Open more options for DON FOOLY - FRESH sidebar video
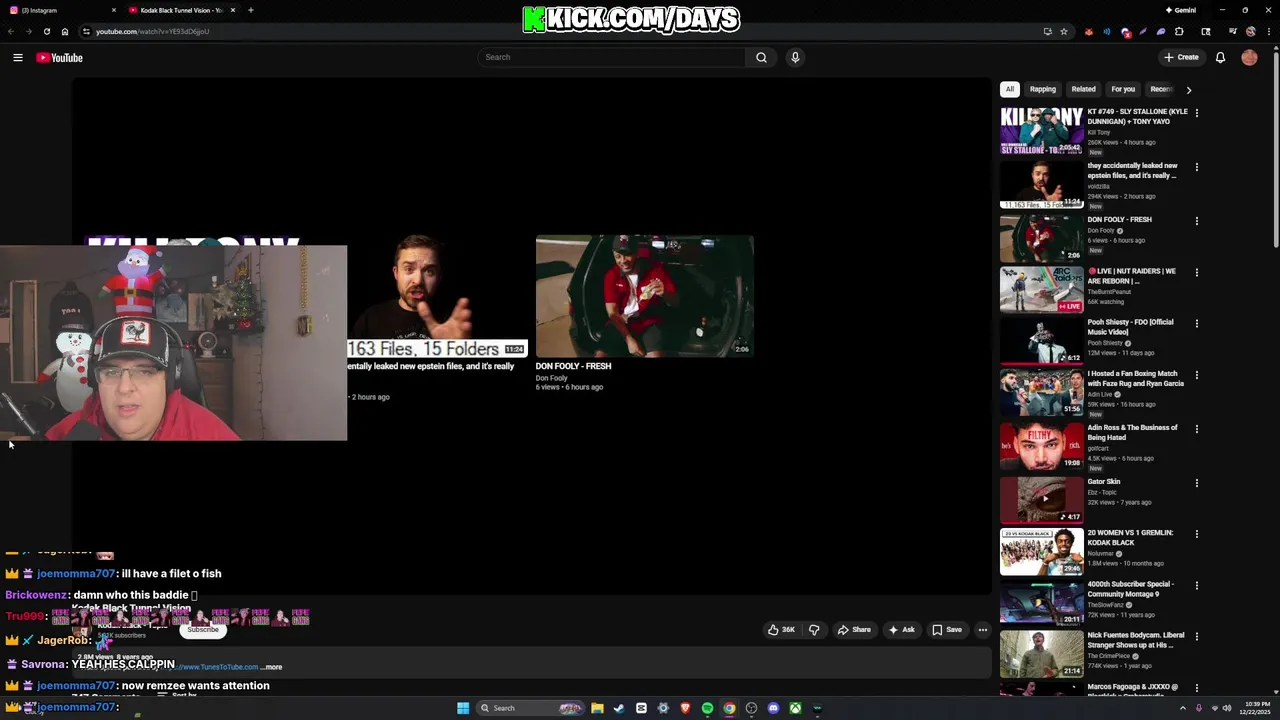1280x720 pixels. pos(1196,221)
